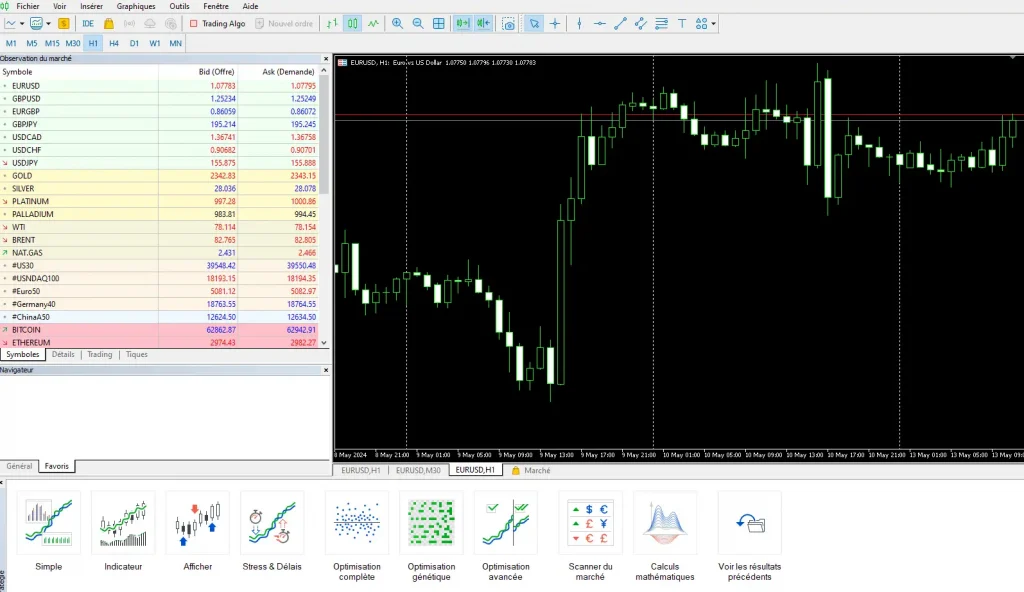
Task: Toggle Trading Algo
Action: [217, 24]
